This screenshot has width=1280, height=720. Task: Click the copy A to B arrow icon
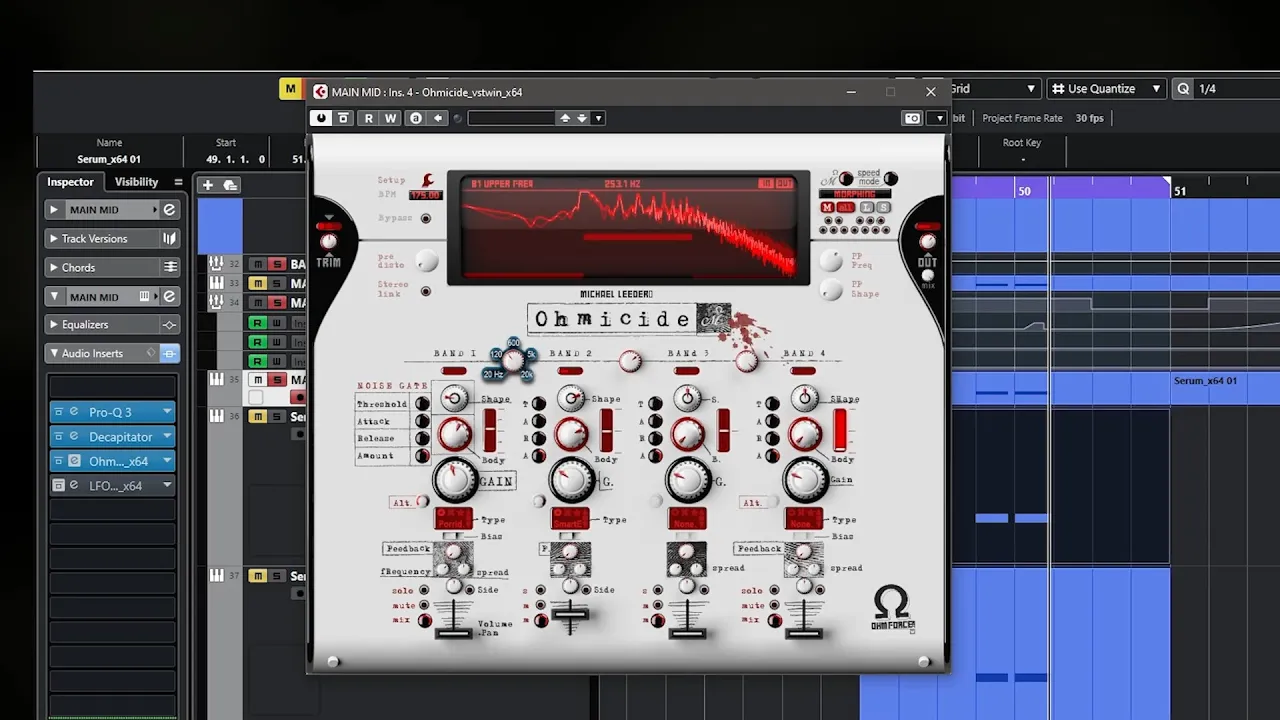point(438,118)
